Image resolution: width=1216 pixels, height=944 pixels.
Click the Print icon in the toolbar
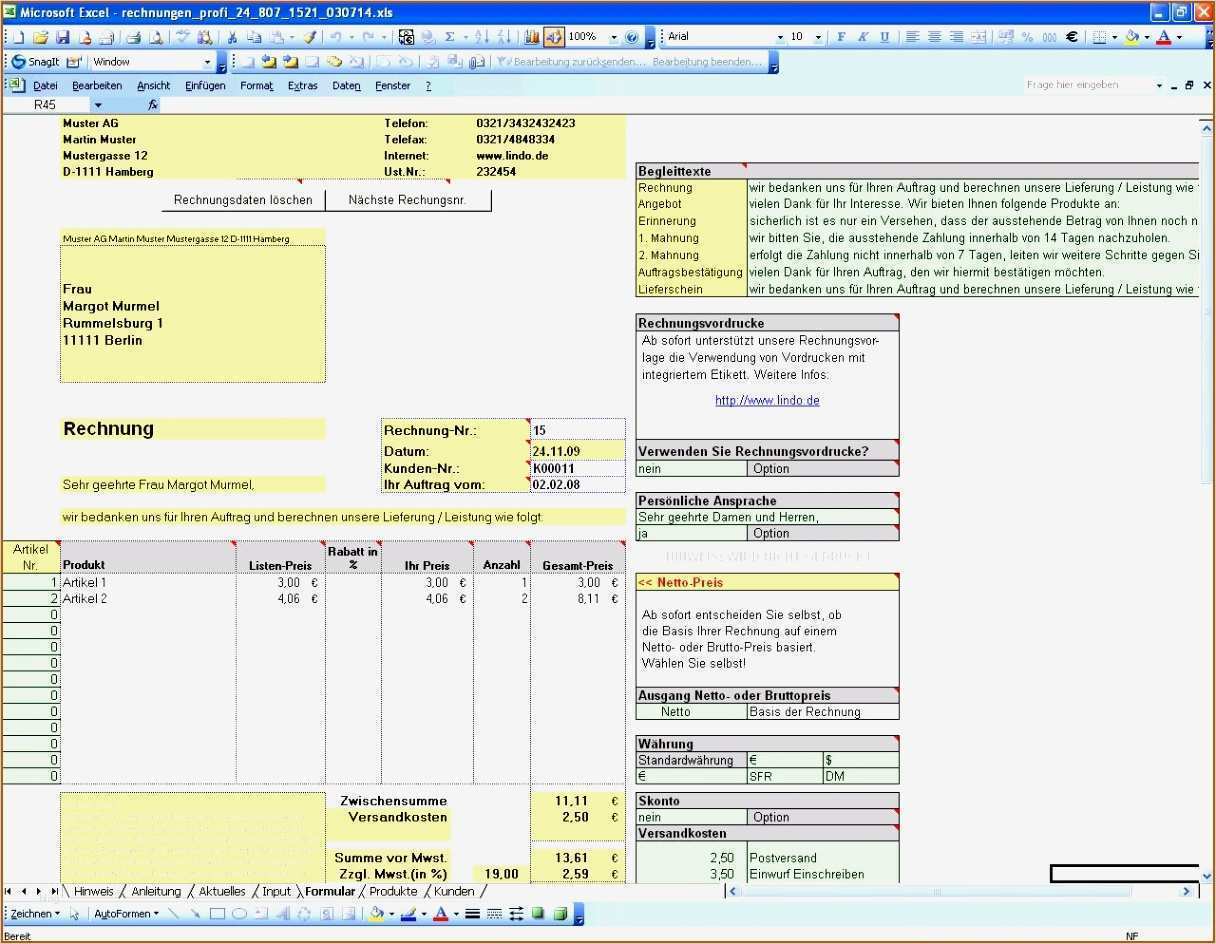[x=133, y=37]
